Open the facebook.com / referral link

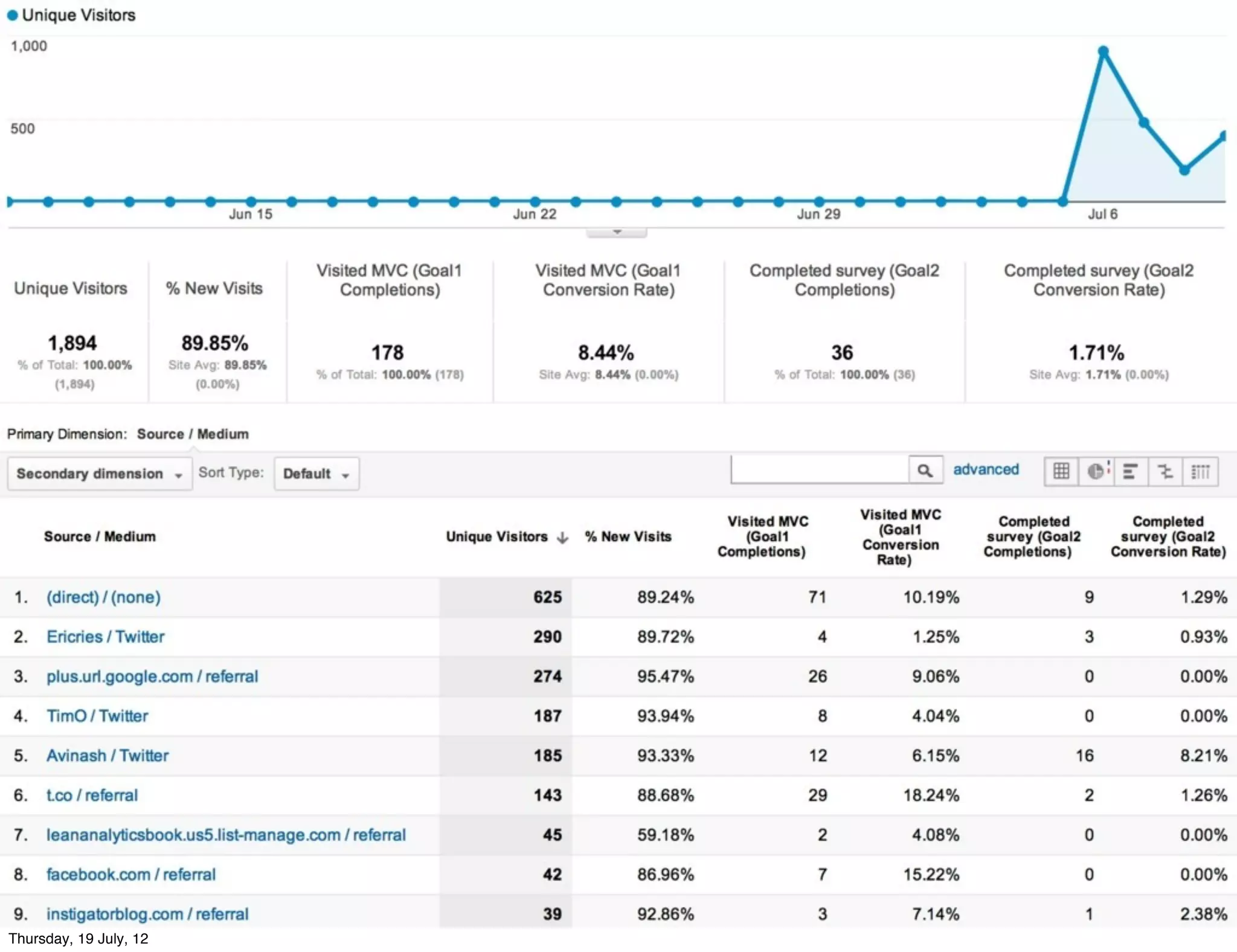(131, 874)
